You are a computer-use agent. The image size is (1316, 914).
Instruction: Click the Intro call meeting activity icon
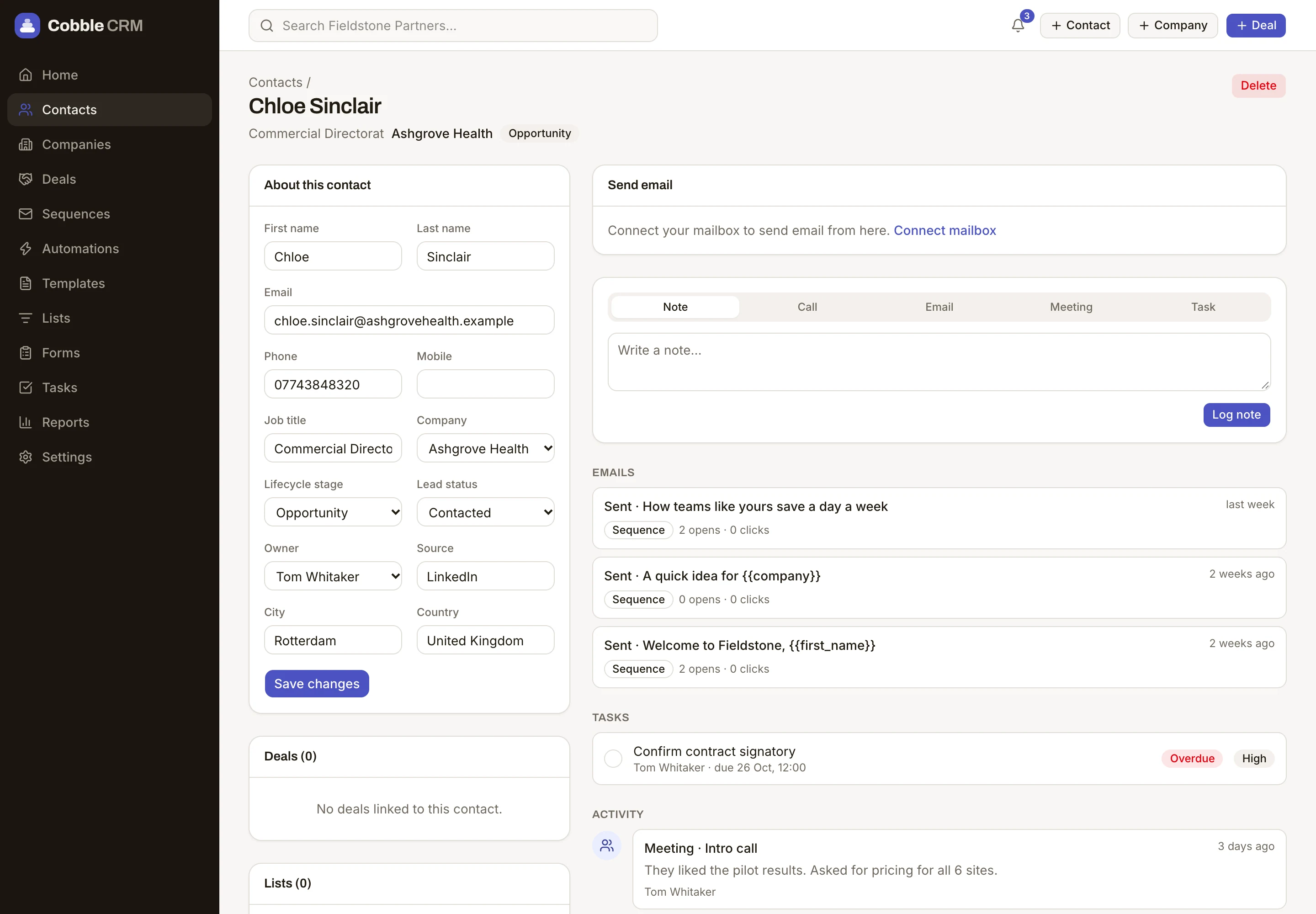(606, 845)
